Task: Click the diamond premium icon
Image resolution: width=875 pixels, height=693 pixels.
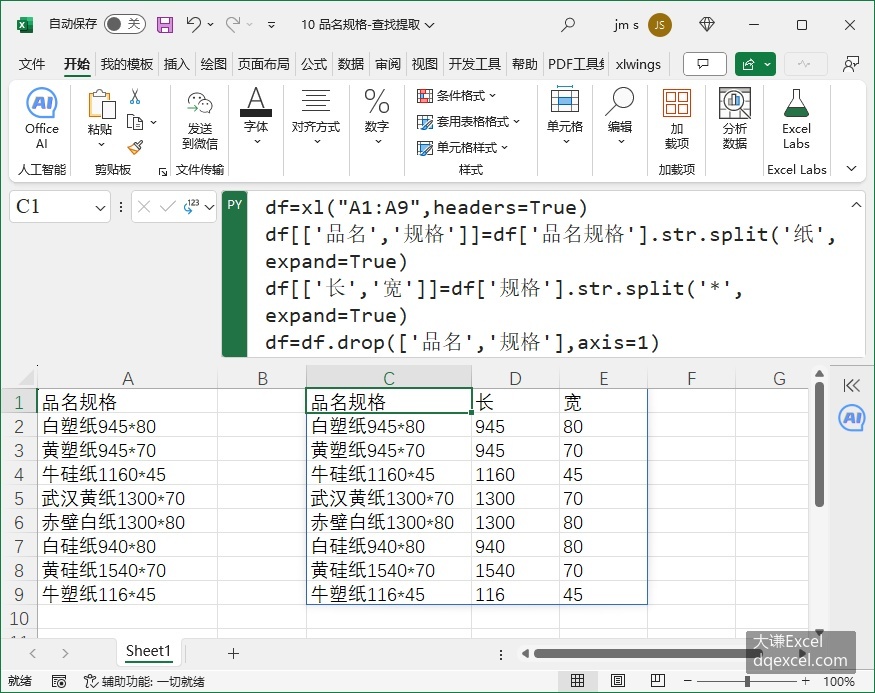Action: 707,25
